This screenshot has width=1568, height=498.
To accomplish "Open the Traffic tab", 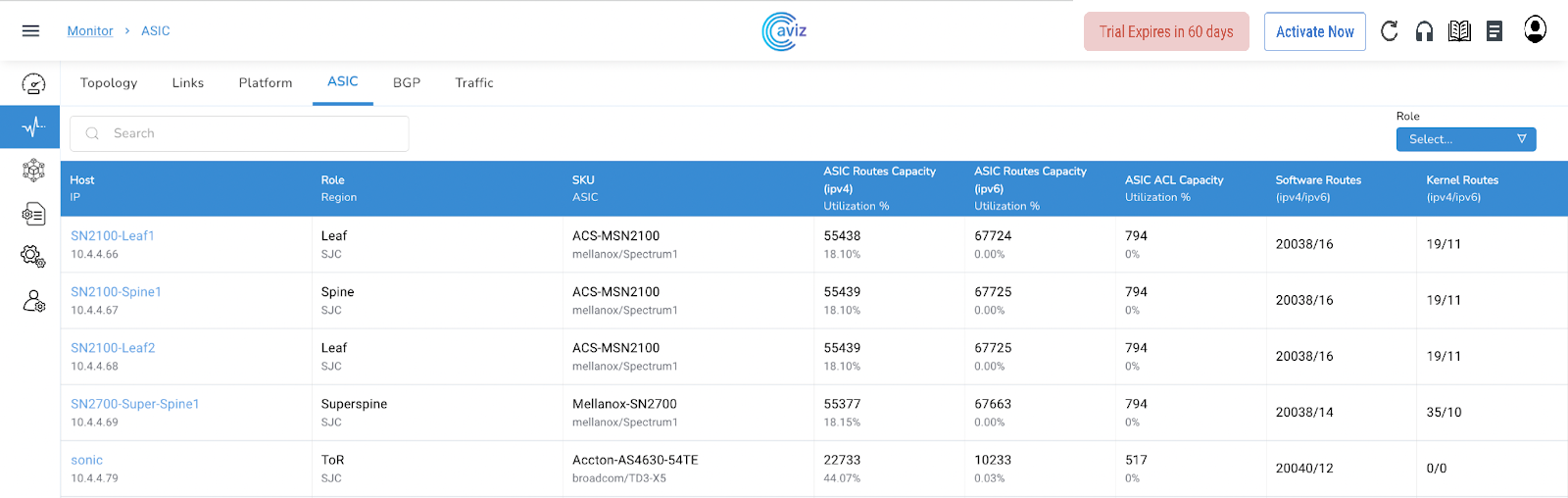I will click(474, 83).
